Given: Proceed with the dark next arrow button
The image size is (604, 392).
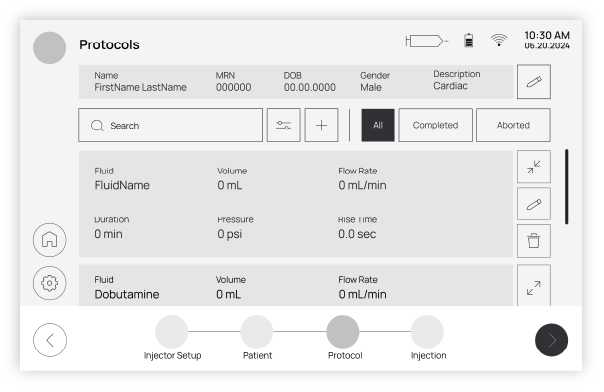Looking at the screenshot, I should point(551,340).
